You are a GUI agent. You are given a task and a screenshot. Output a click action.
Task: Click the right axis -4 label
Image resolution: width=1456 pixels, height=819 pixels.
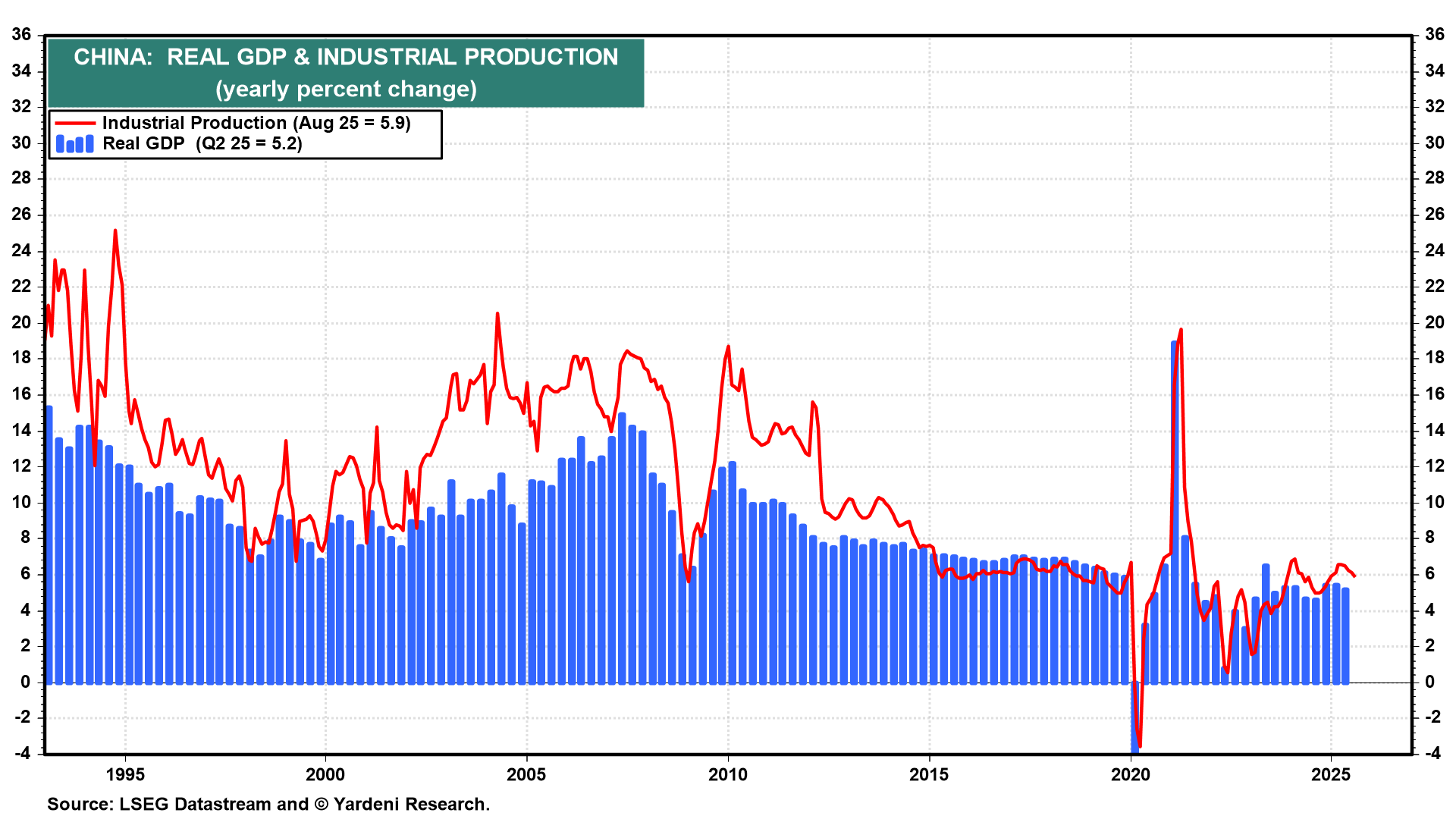click(1432, 753)
